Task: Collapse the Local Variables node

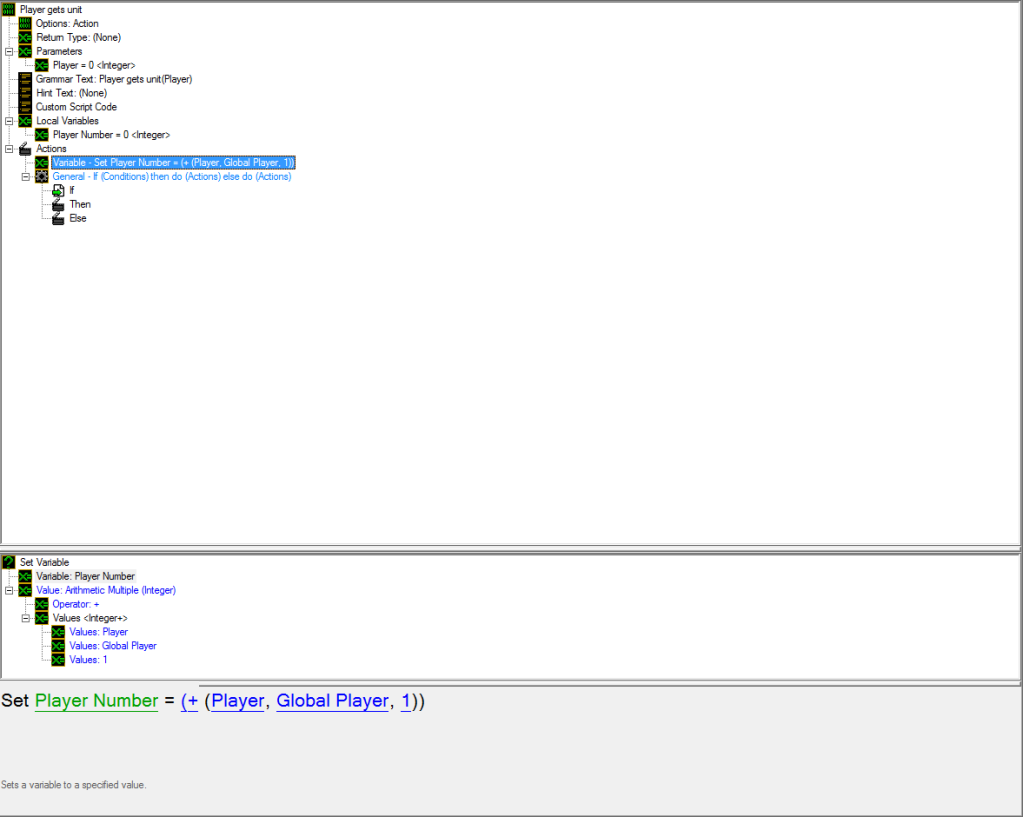Action: coord(9,121)
